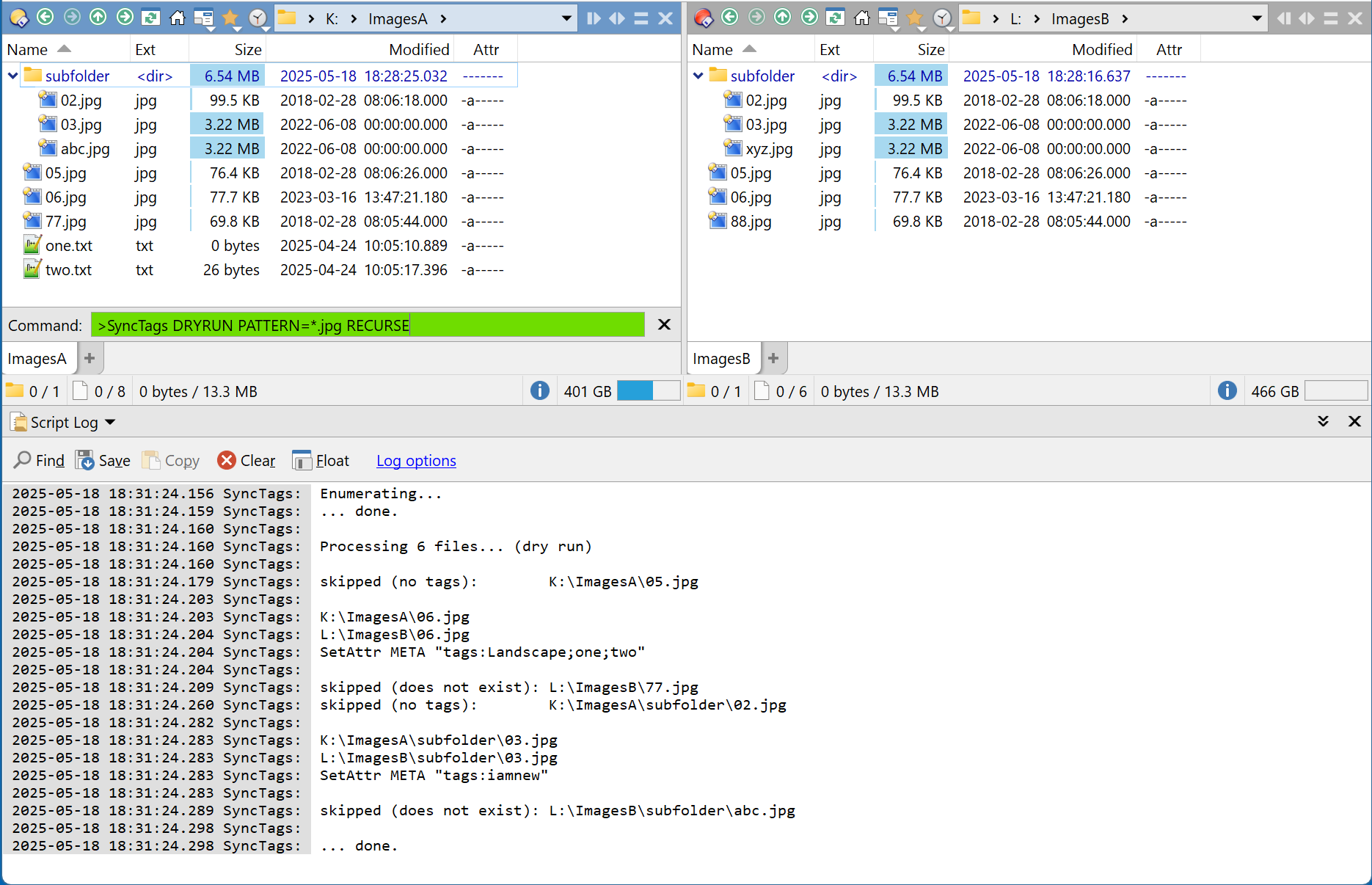1372x885 pixels.
Task: Open the Script Log panel dropdown
Action: (x=110, y=422)
